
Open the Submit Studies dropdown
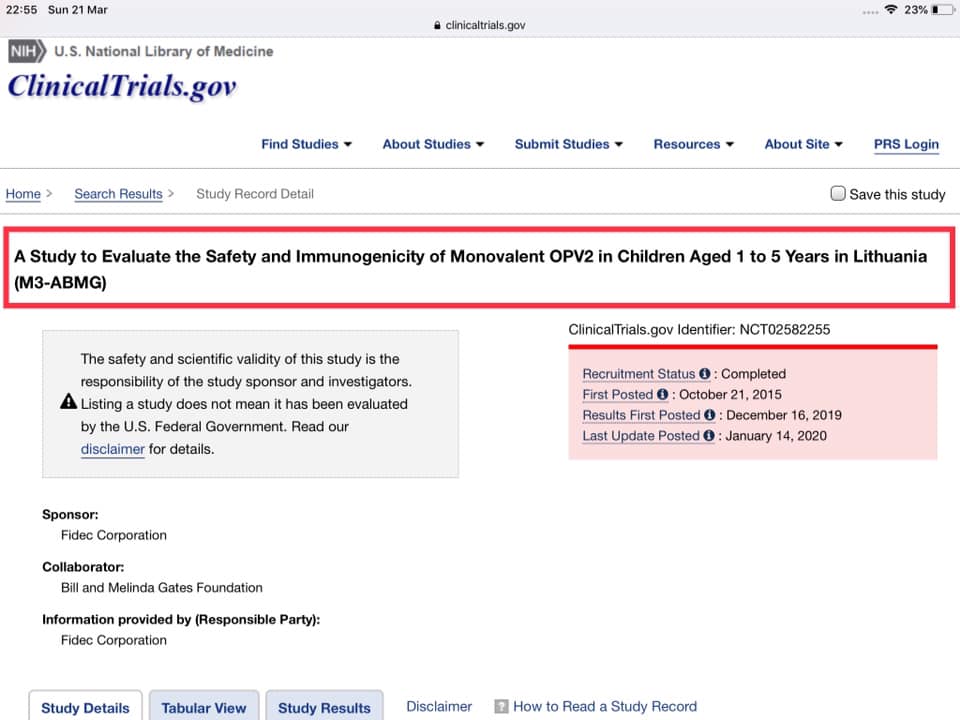pyautogui.click(x=568, y=144)
